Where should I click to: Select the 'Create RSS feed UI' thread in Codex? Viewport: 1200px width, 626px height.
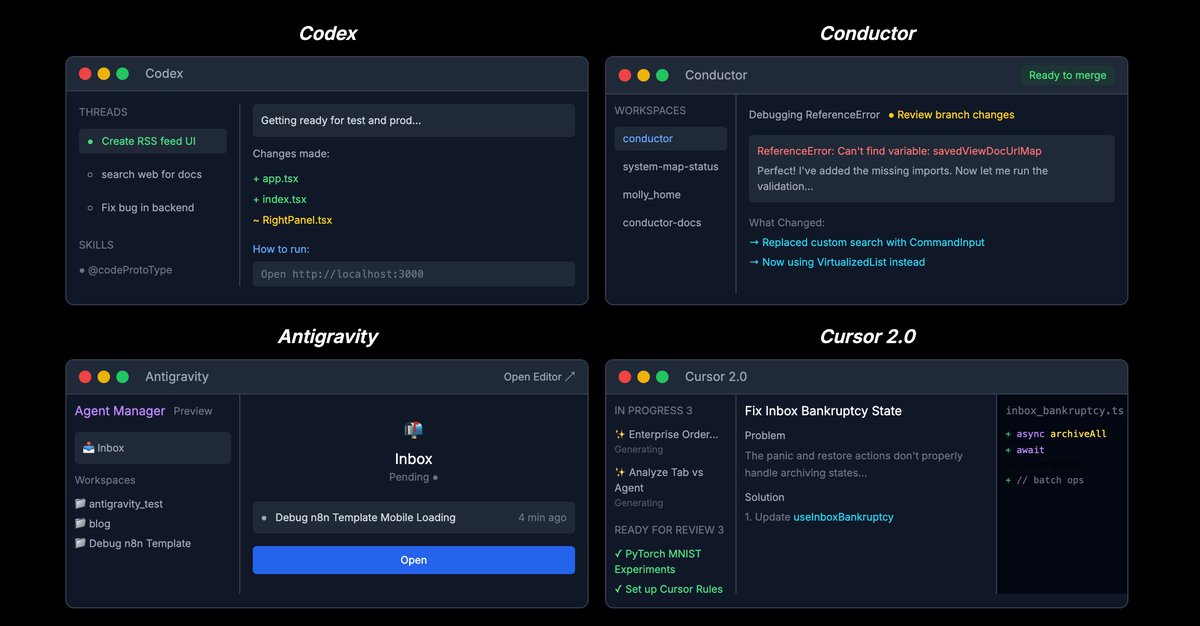(153, 141)
